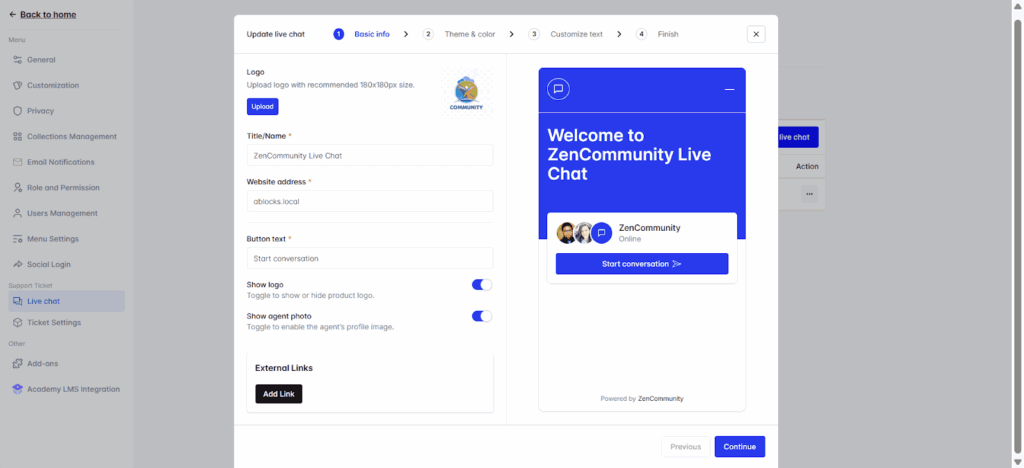This screenshot has height=468, width=1024.
Task: Click the round chat icon beside agent avatars
Action: tap(601, 233)
